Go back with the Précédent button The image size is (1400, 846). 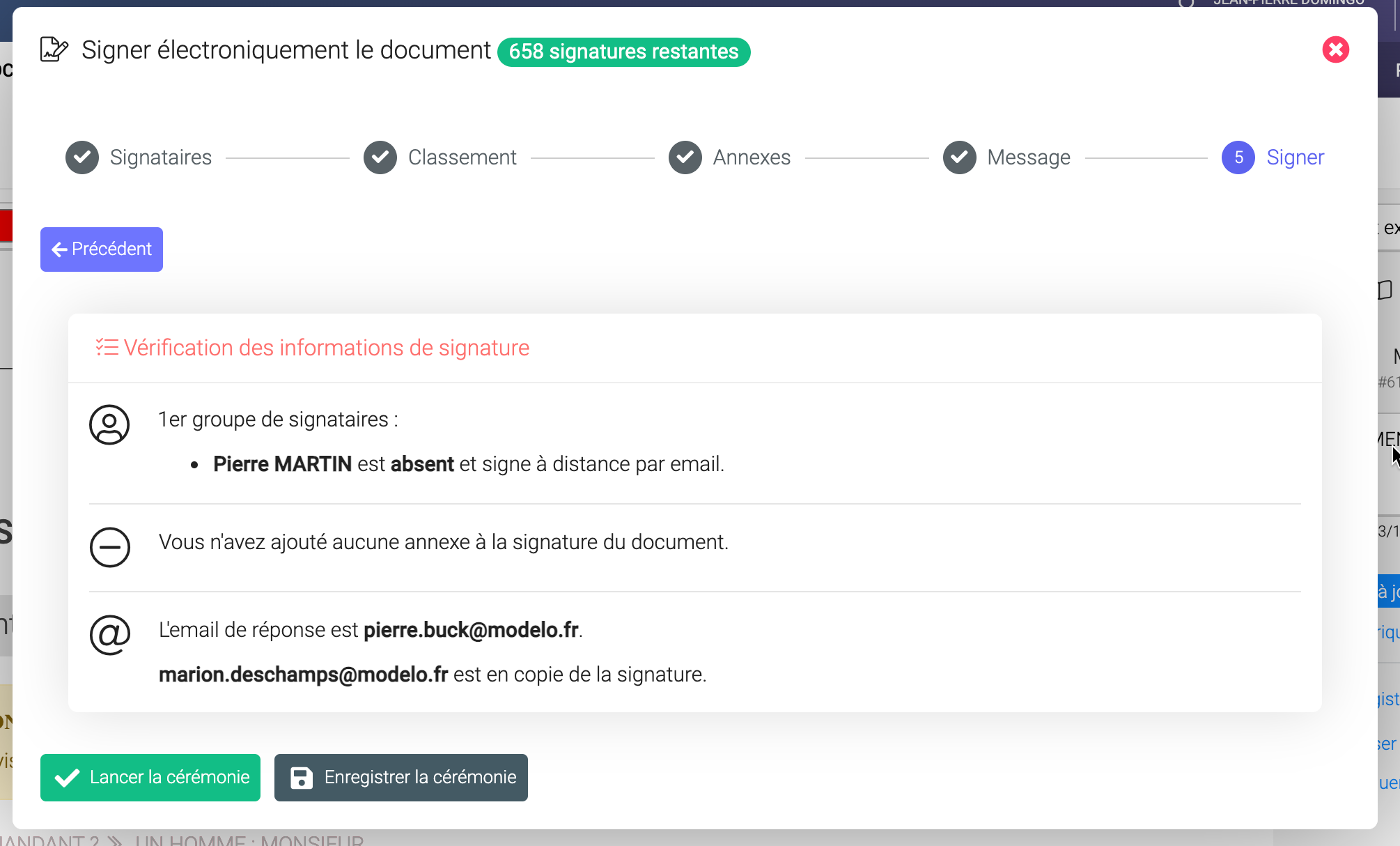click(x=102, y=249)
